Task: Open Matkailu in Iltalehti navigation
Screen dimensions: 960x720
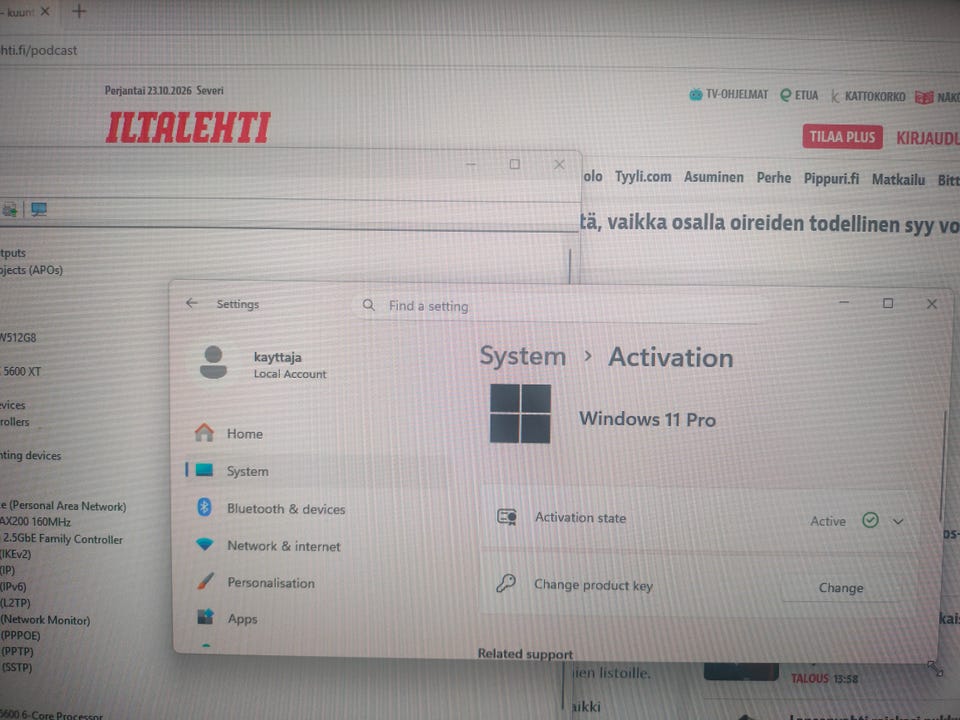Action: tap(898, 180)
